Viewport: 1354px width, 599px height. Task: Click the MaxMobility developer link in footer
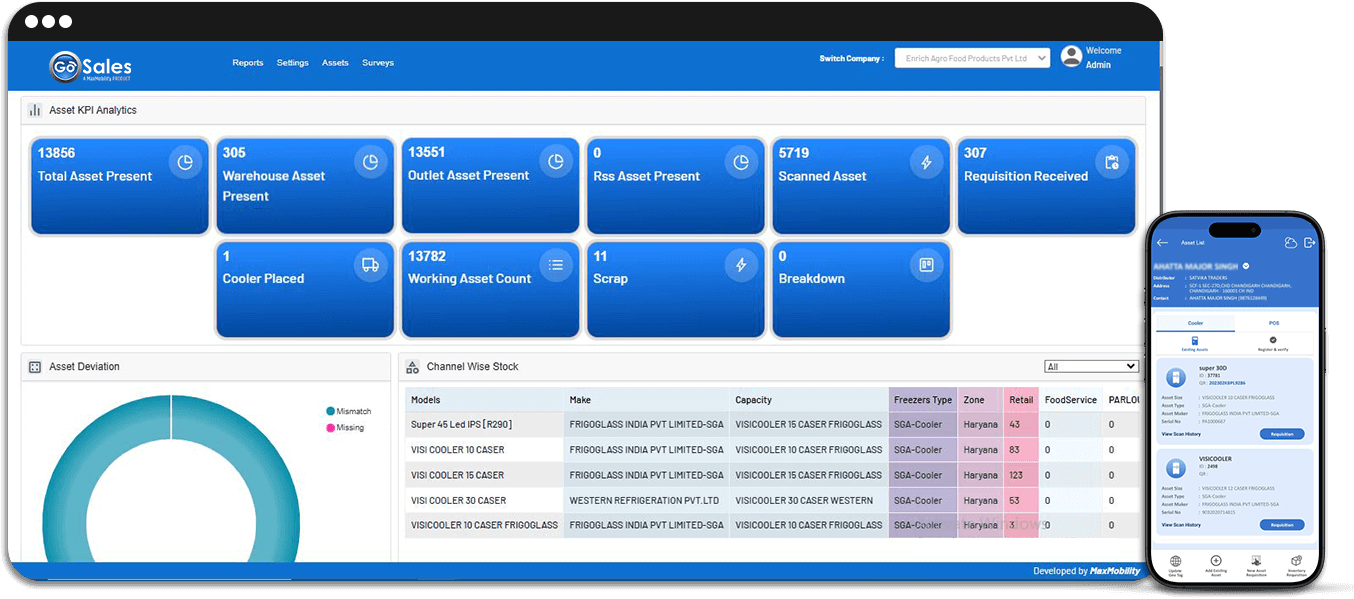pyautogui.click(x=1115, y=571)
